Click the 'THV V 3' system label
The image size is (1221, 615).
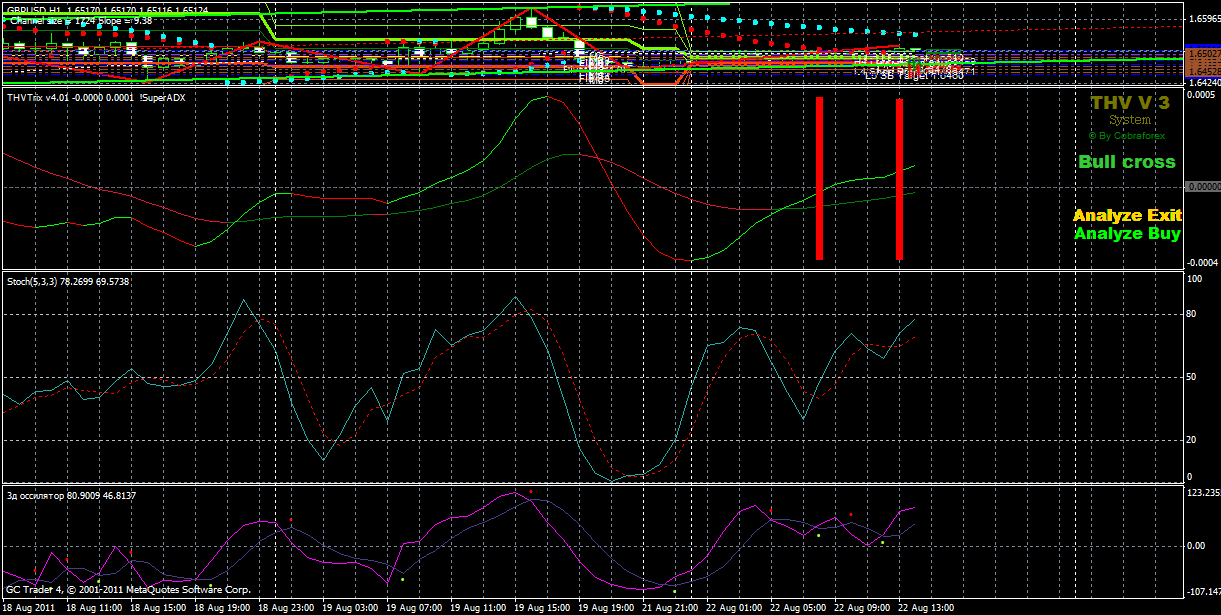(1130, 103)
